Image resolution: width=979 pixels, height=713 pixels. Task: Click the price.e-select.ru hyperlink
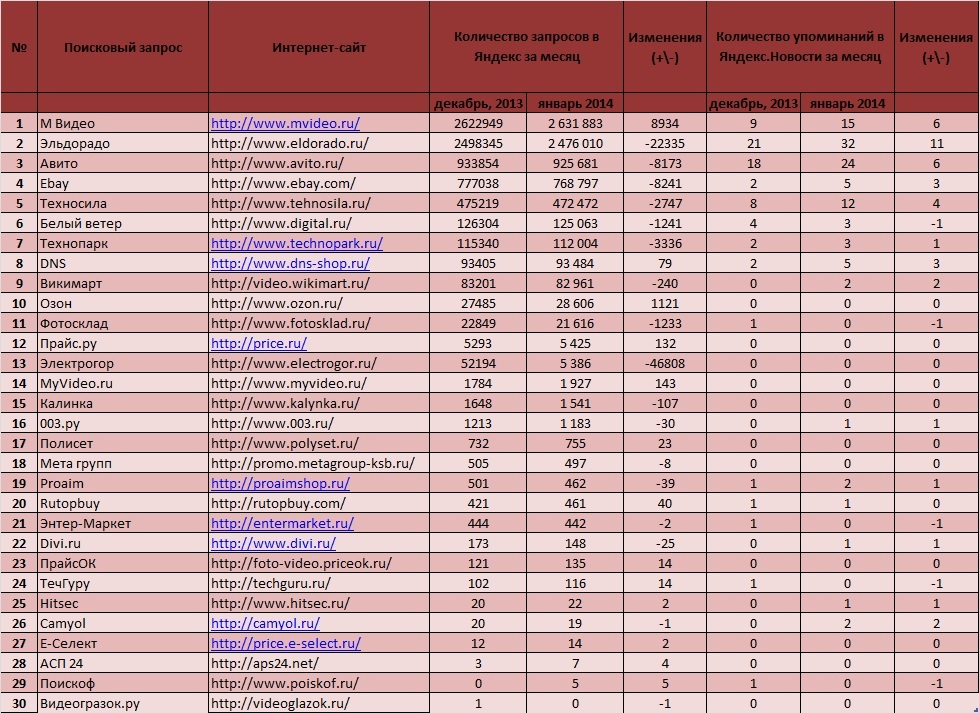pyautogui.click(x=286, y=643)
